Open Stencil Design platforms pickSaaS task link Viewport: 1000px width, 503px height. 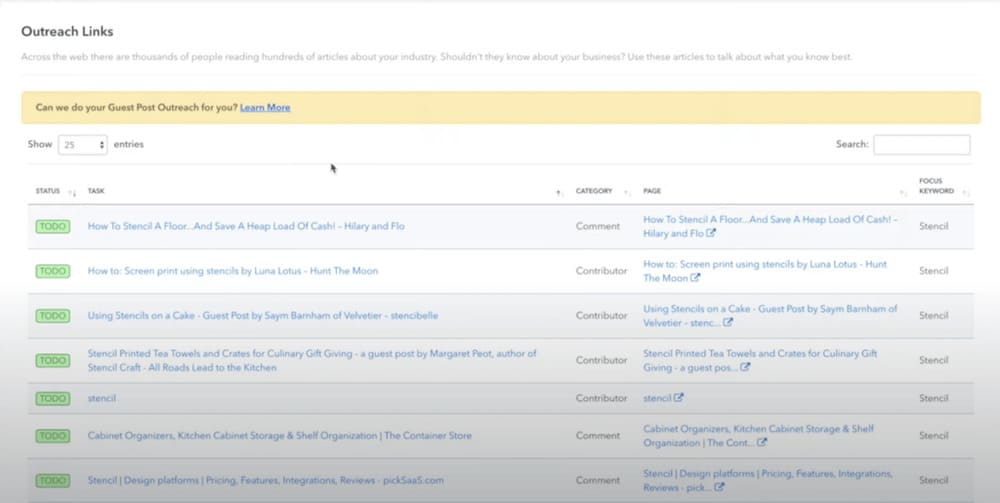(265, 481)
